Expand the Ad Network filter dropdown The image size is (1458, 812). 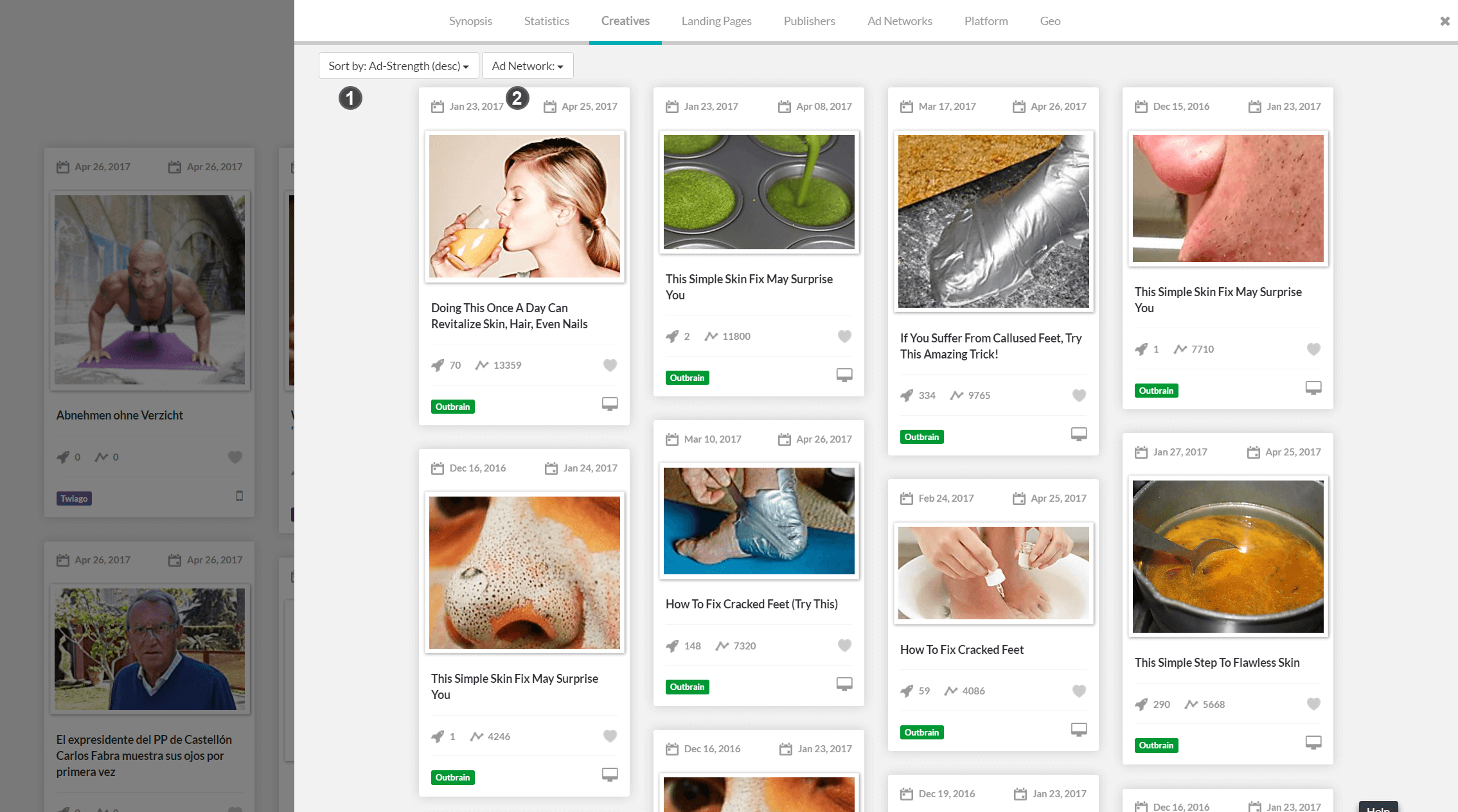point(527,66)
